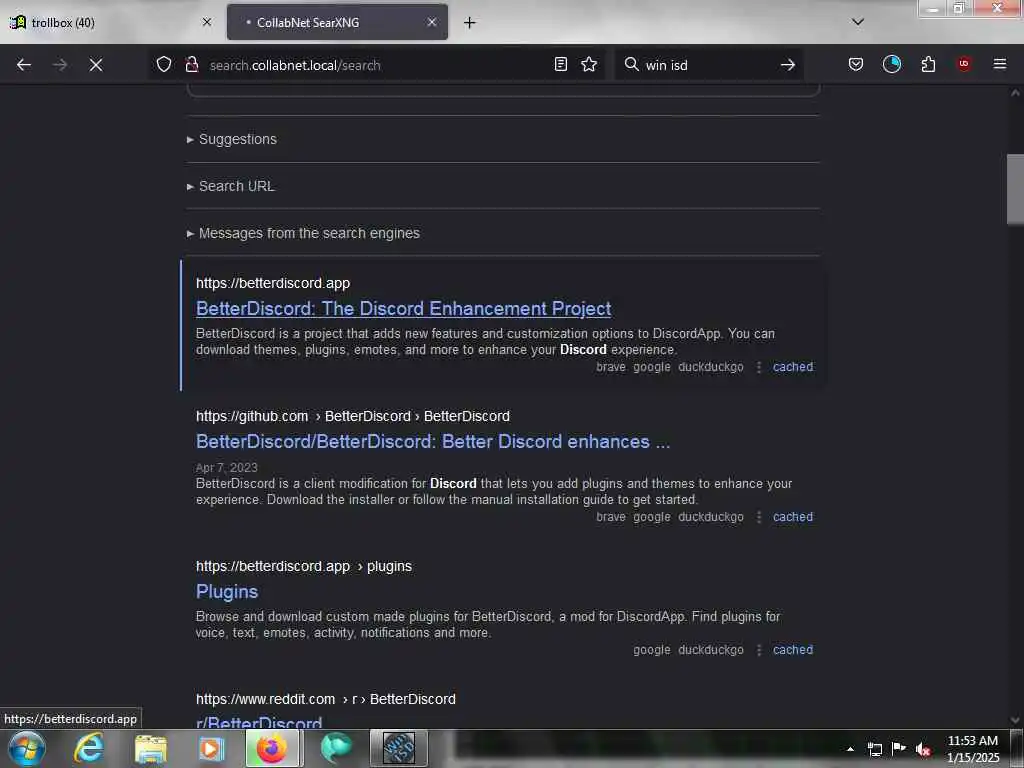Open the network tray icon

click(874, 749)
